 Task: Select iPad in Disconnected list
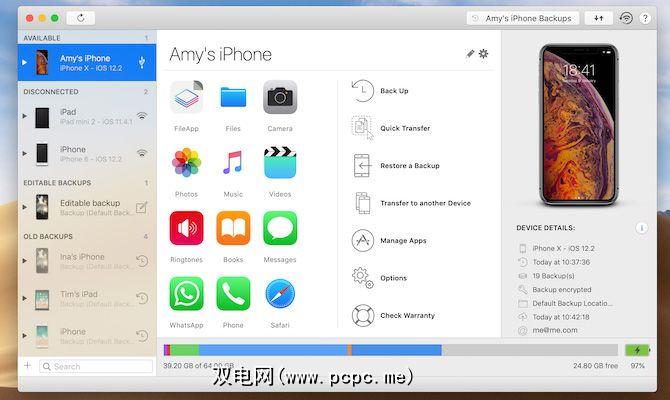click(x=87, y=116)
